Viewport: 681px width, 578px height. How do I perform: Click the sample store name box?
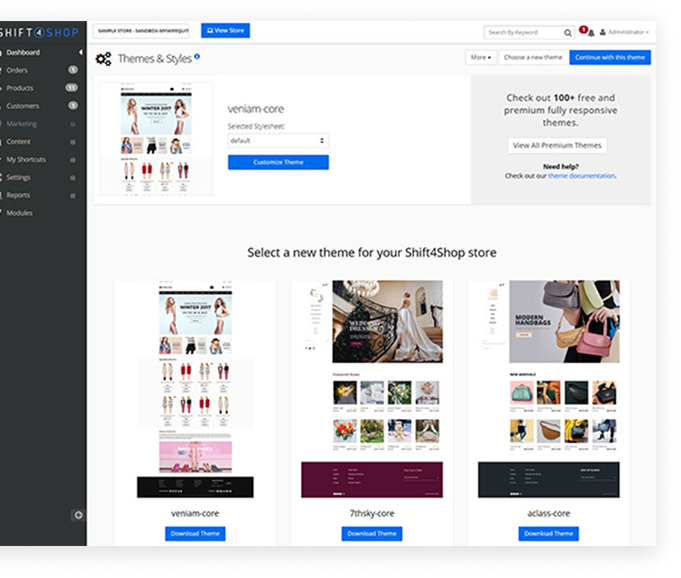tap(141, 31)
